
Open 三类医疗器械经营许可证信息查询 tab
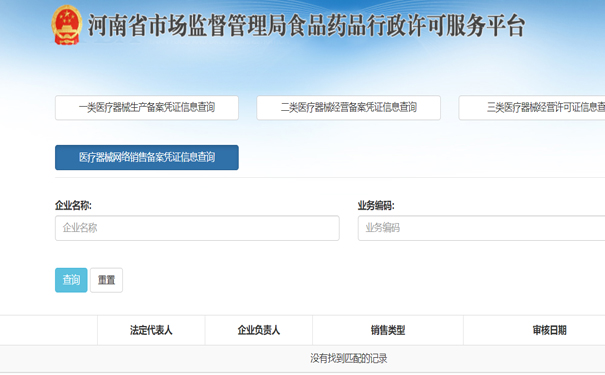(532, 108)
